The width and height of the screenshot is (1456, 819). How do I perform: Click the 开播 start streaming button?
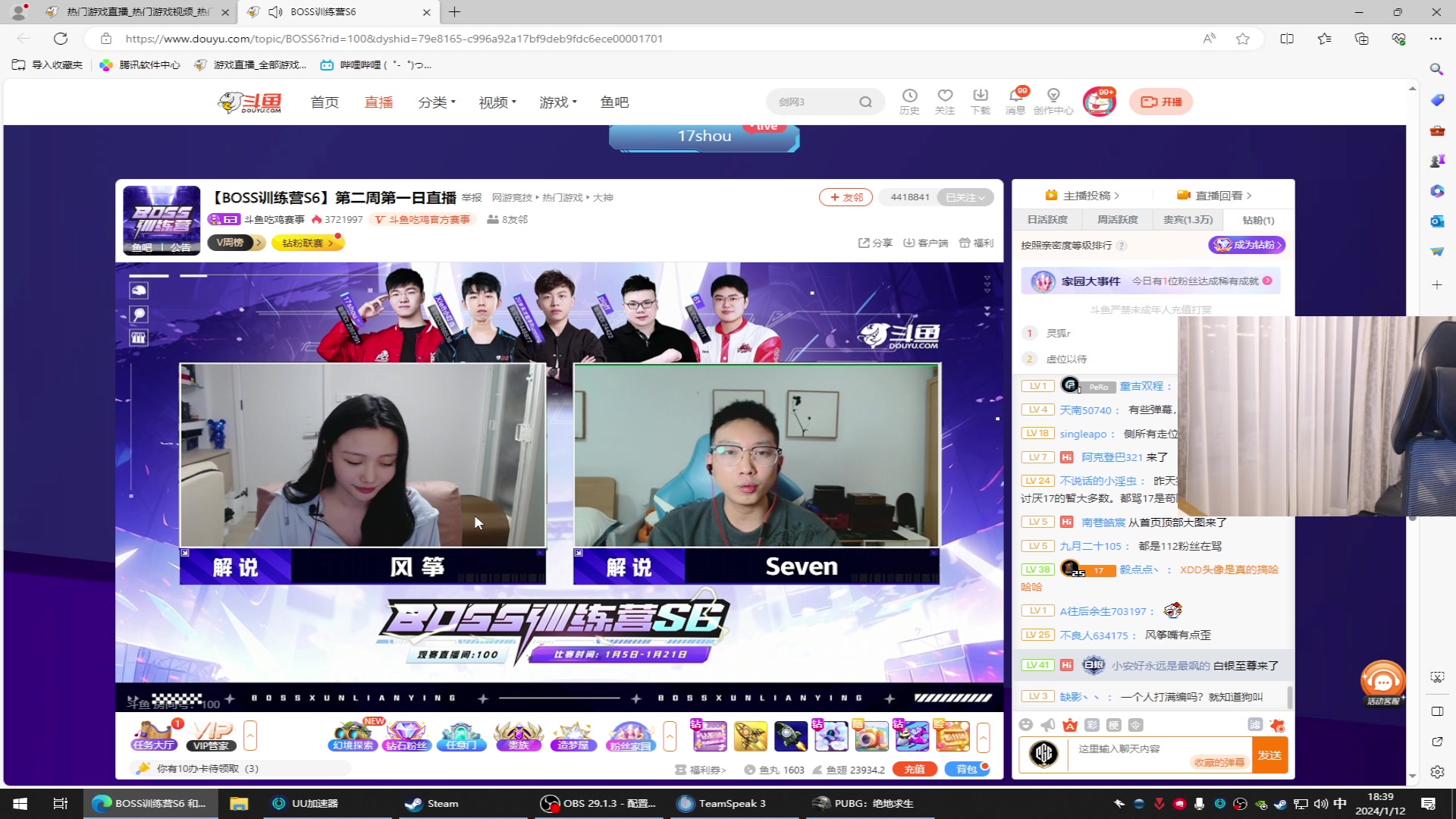point(1161,102)
